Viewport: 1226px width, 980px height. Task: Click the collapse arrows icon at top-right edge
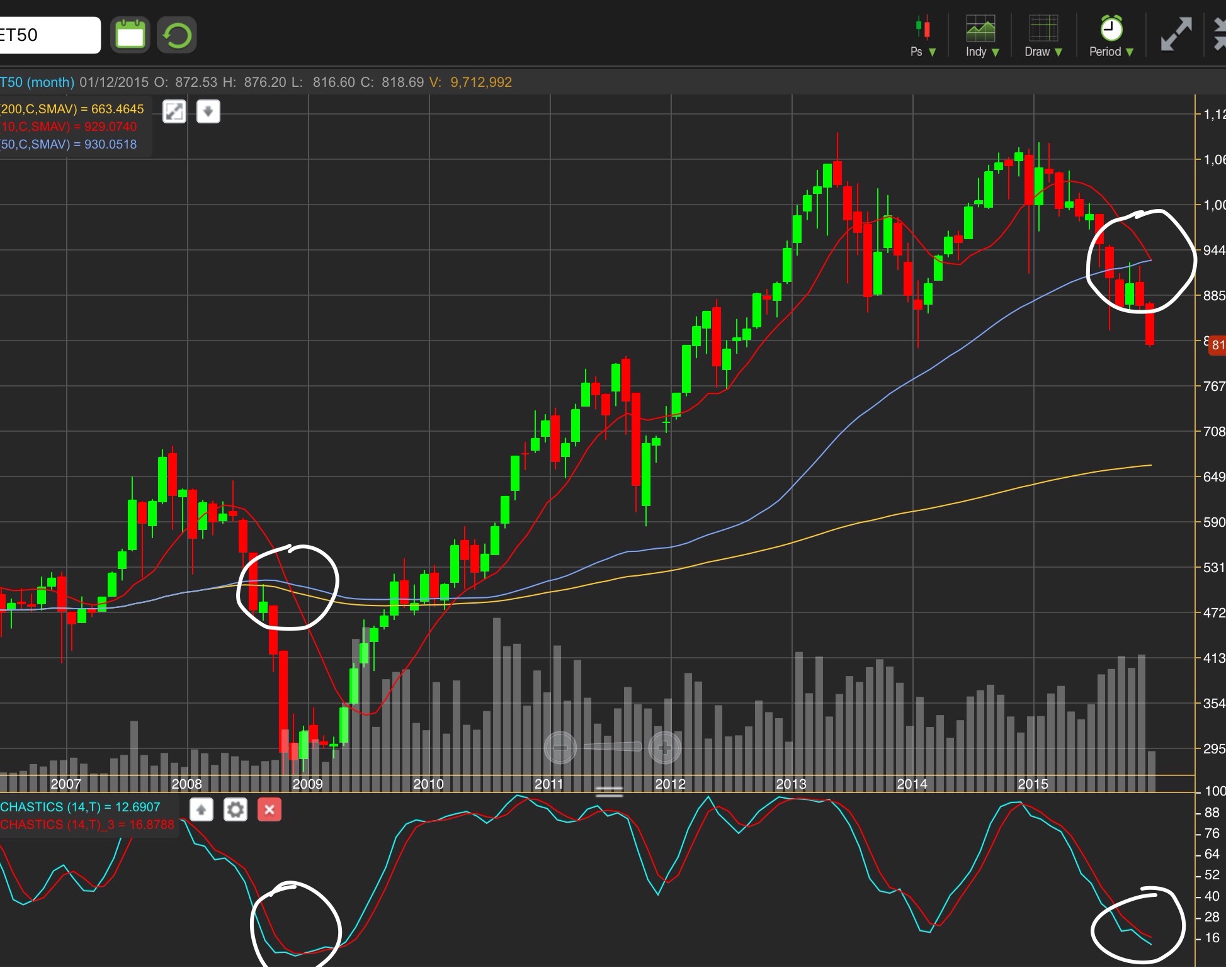[1219, 33]
